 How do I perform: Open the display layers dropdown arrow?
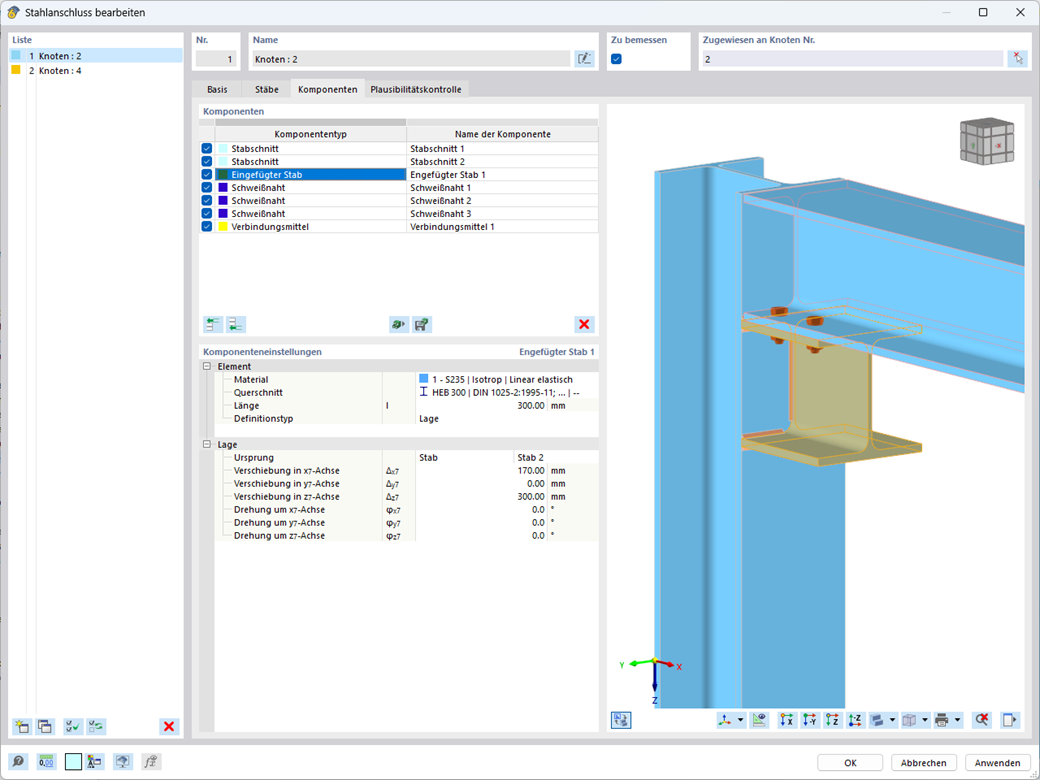pos(893,720)
